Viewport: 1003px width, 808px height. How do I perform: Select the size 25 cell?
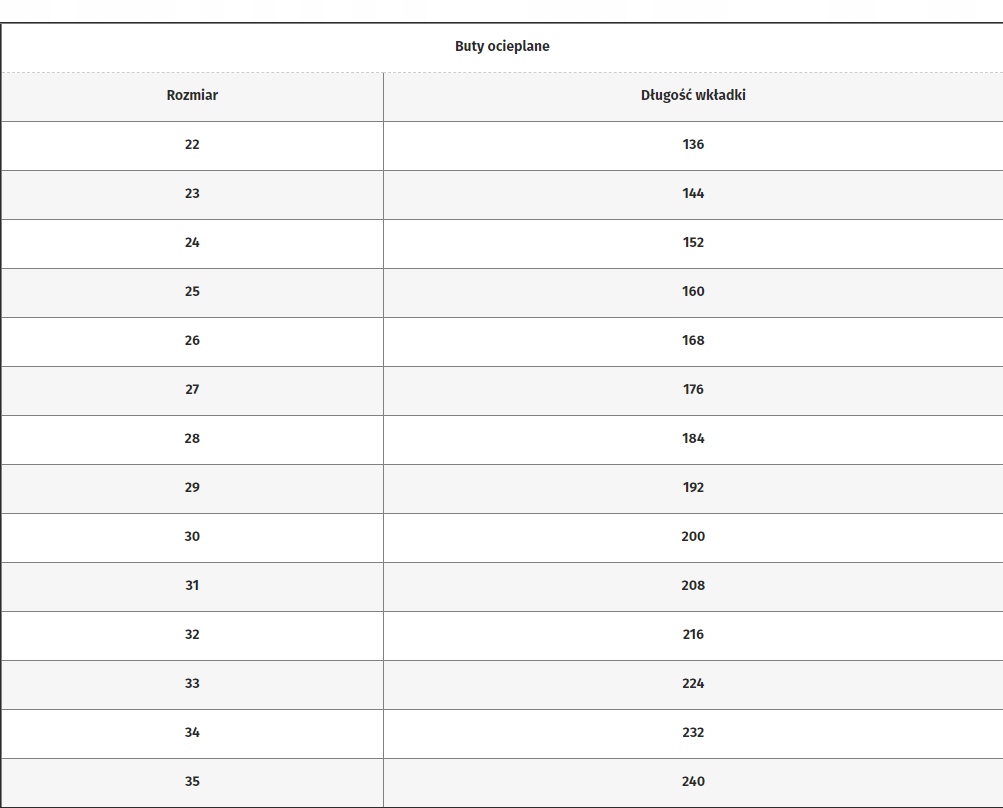(x=192, y=292)
